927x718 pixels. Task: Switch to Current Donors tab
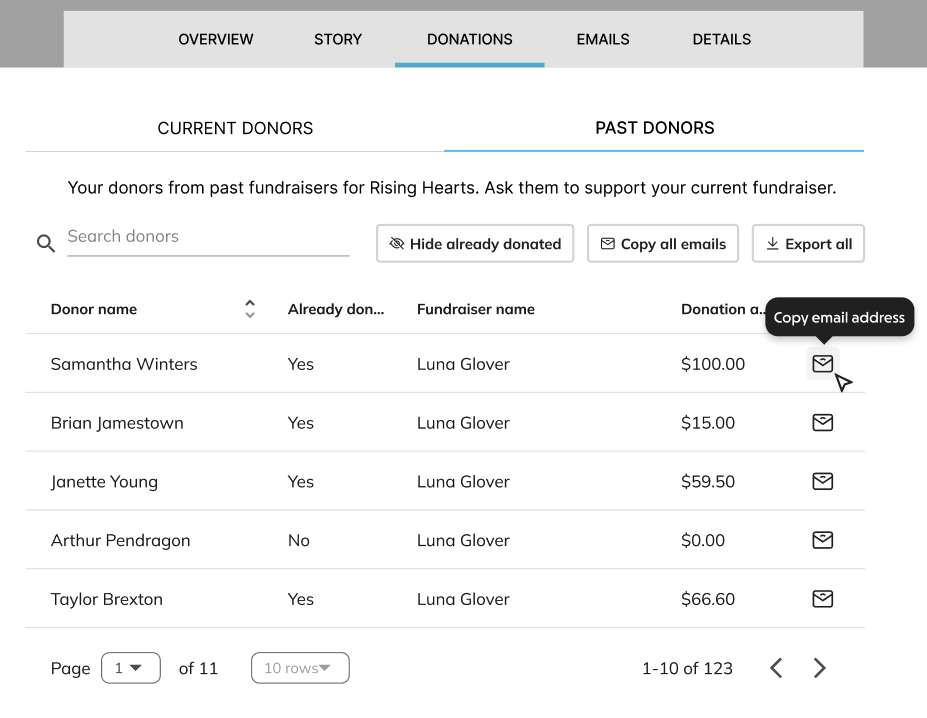[x=235, y=128]
